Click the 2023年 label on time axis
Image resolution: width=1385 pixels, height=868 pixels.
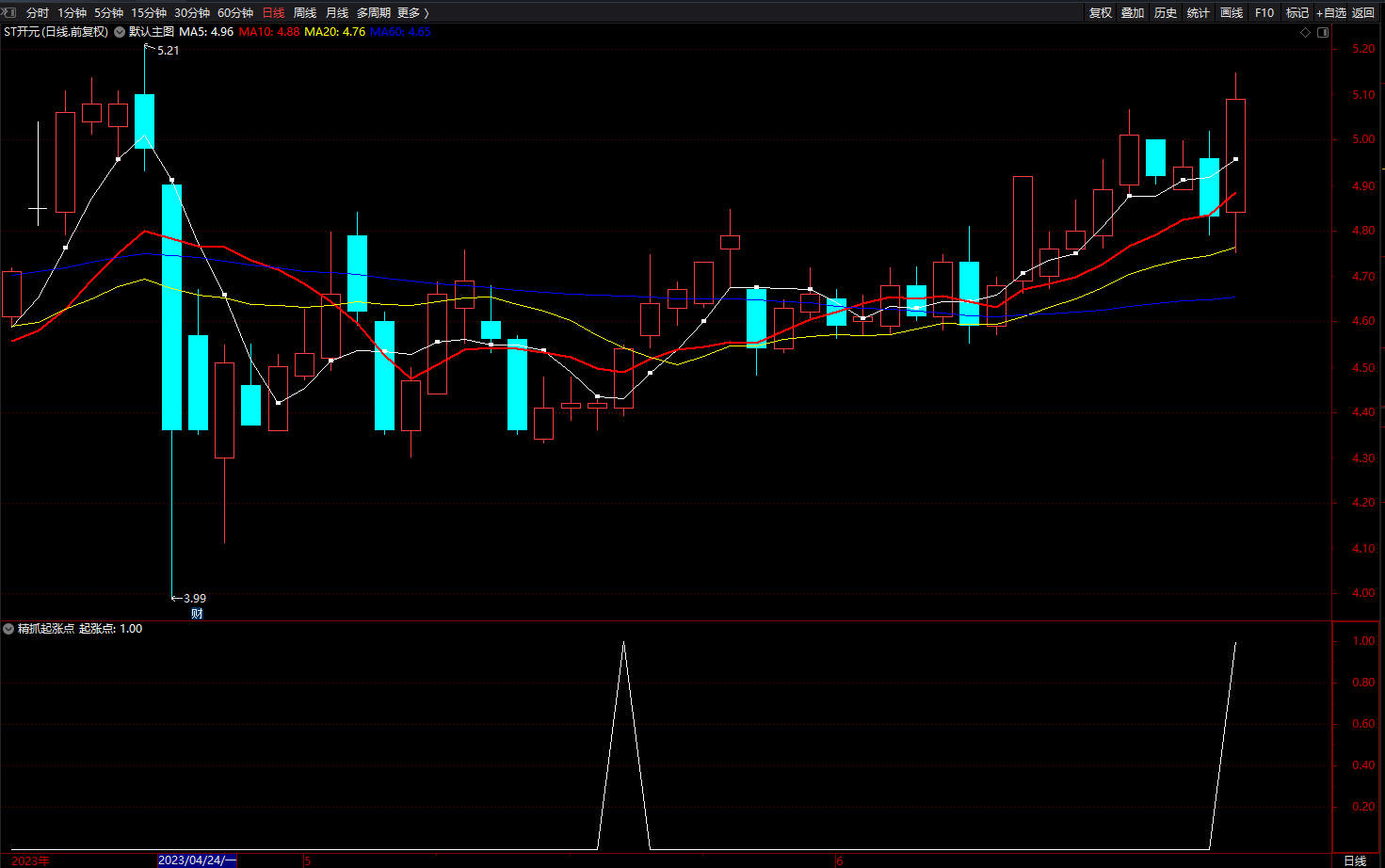click(x=31, y=860)
